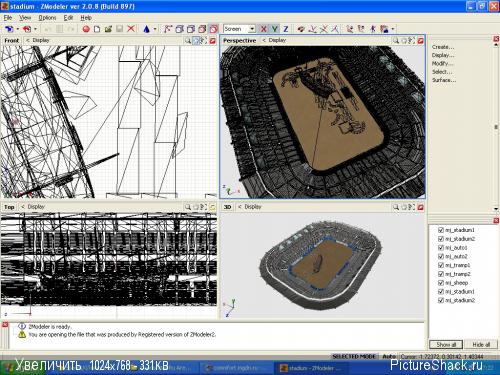Open the Edit menu

click(x=68, y=18)
